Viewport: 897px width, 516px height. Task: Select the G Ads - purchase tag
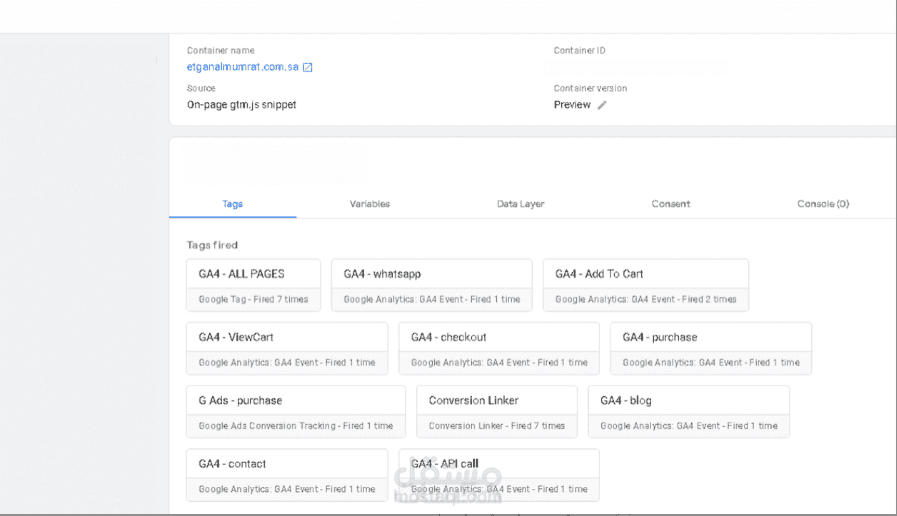point(295,411)
